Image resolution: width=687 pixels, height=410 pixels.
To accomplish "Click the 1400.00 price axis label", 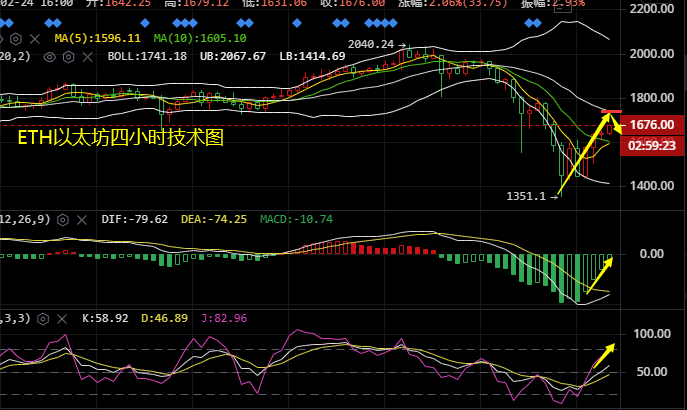I will click(x=652, y=186).
